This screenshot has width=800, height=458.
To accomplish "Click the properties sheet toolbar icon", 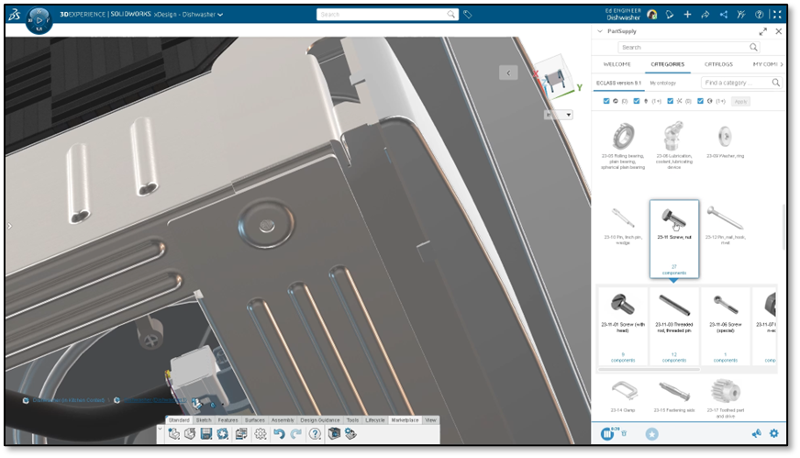I will [241, 434].
